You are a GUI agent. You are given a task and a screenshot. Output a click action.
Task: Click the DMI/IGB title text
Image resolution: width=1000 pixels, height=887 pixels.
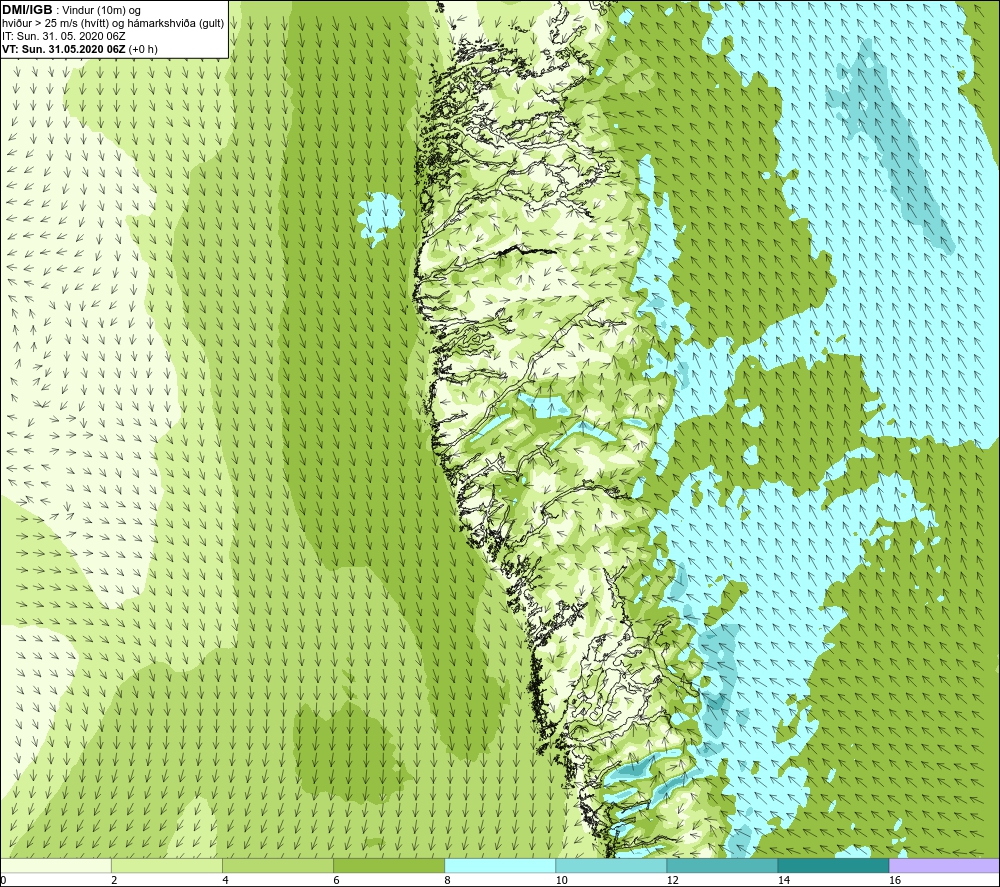coord(27,10)
